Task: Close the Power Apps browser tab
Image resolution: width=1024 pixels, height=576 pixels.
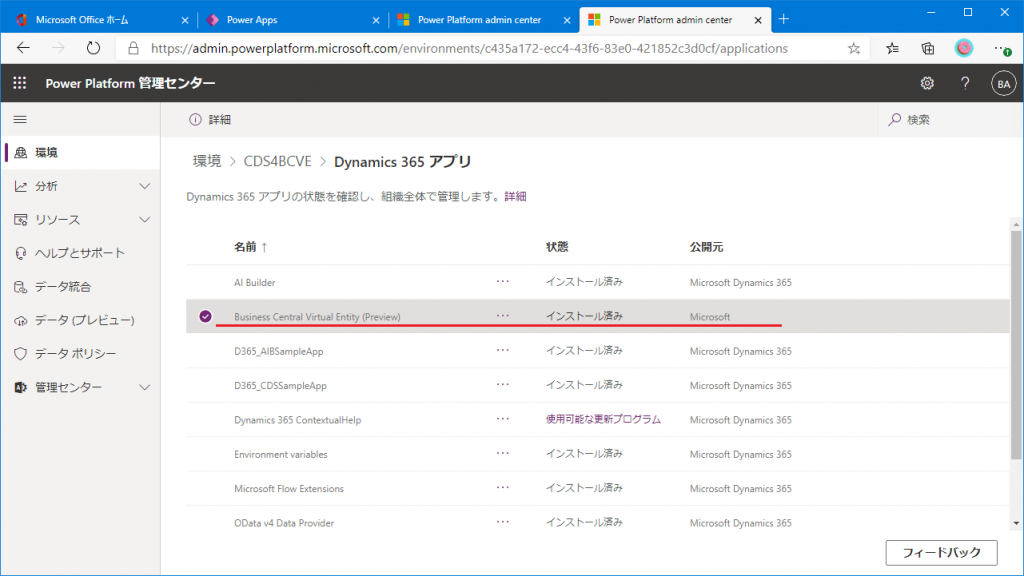Action: pyautogui.click(x=376, y=20)
